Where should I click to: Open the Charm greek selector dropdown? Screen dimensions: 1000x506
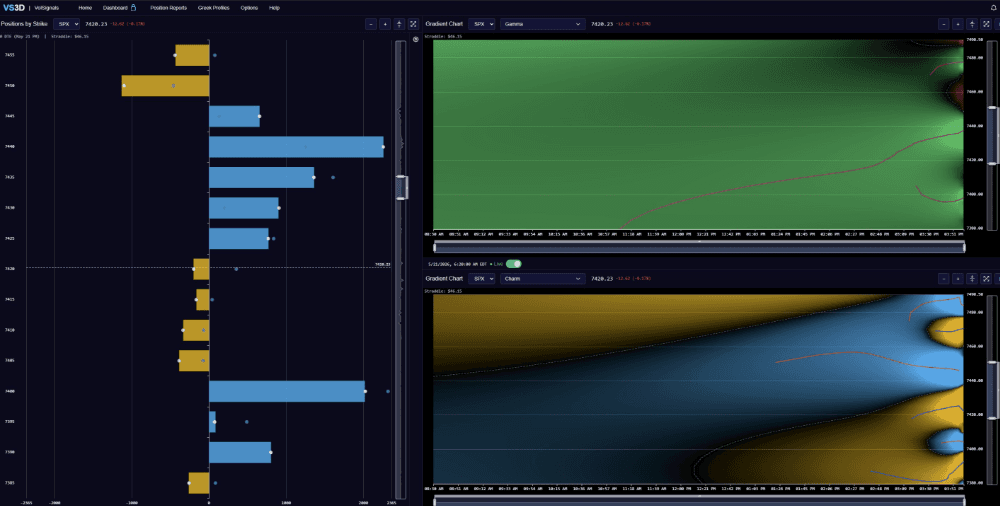point(543,279)
